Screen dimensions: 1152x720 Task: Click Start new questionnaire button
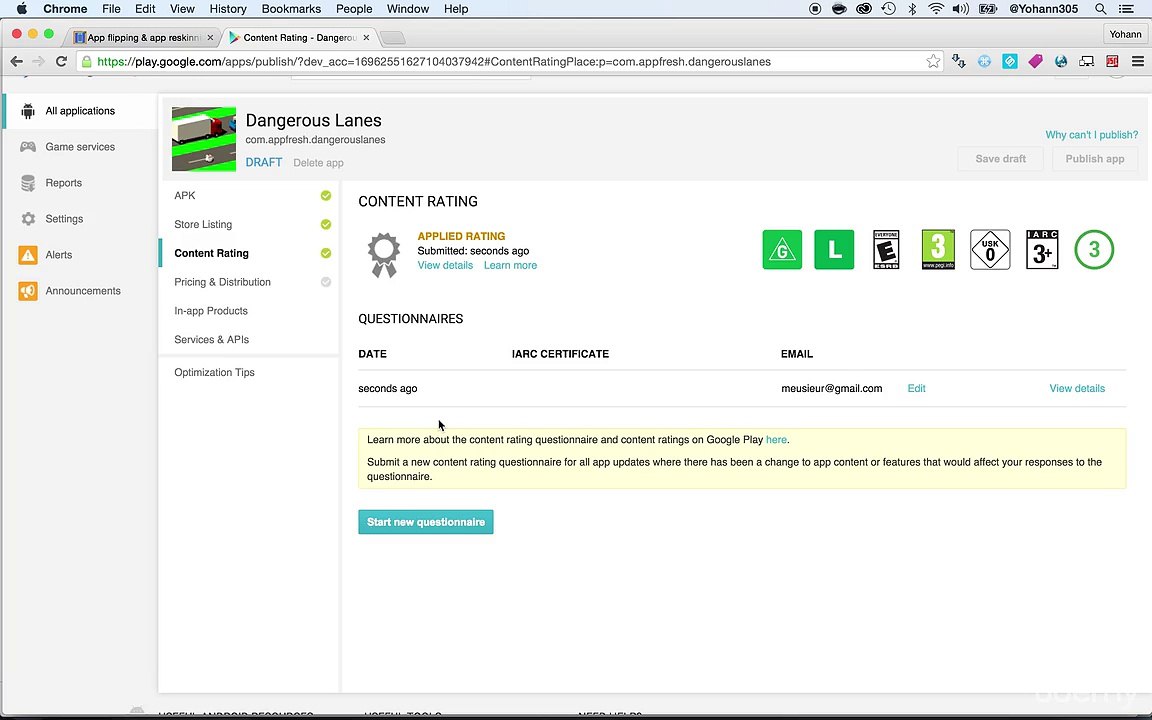coord(425,522)
